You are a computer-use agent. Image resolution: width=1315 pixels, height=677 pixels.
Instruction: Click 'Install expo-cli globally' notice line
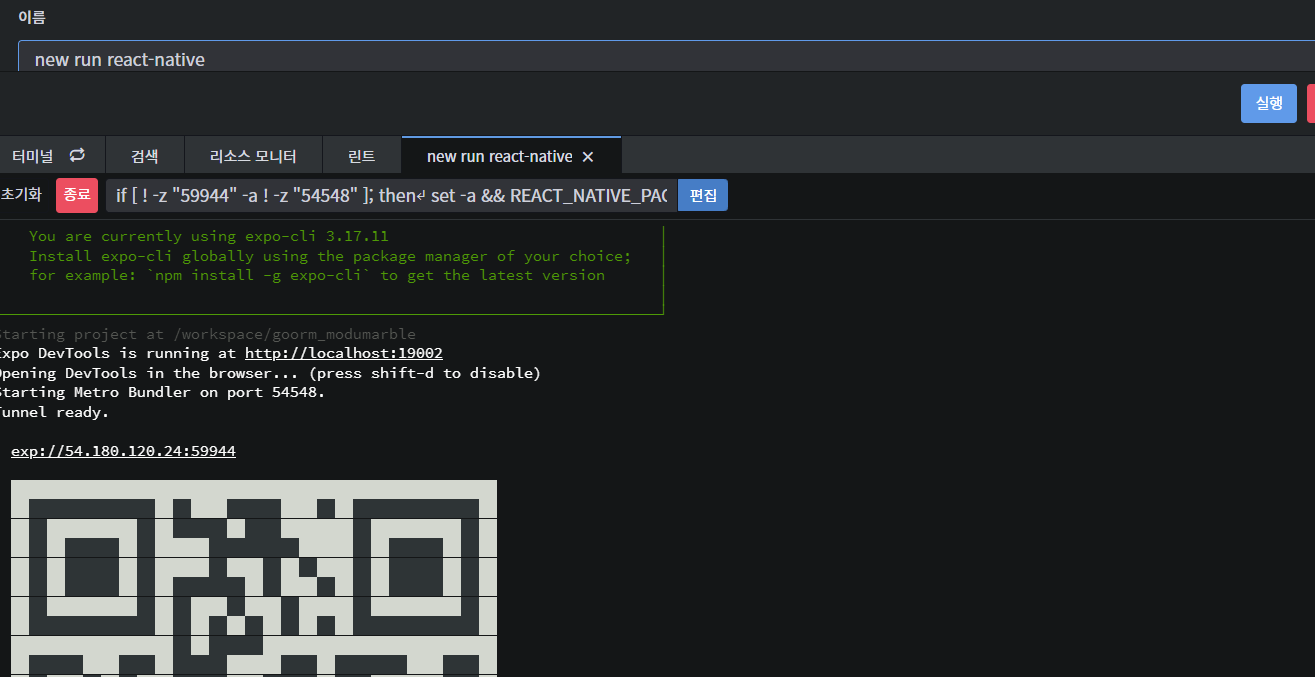(x=330, y=256)
